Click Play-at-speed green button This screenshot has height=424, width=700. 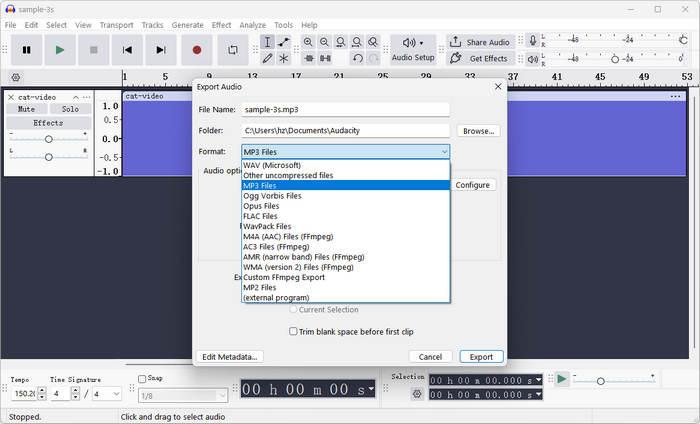pyautogui.click(x=562, y=379)
